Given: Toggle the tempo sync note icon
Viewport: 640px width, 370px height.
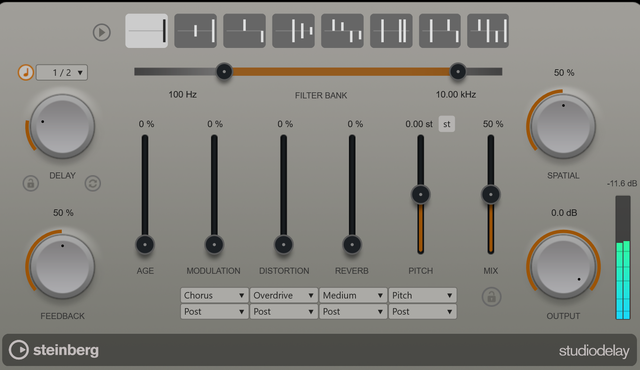Looking at the screenshot, I should pyautogui.click(x=26, y=73).
